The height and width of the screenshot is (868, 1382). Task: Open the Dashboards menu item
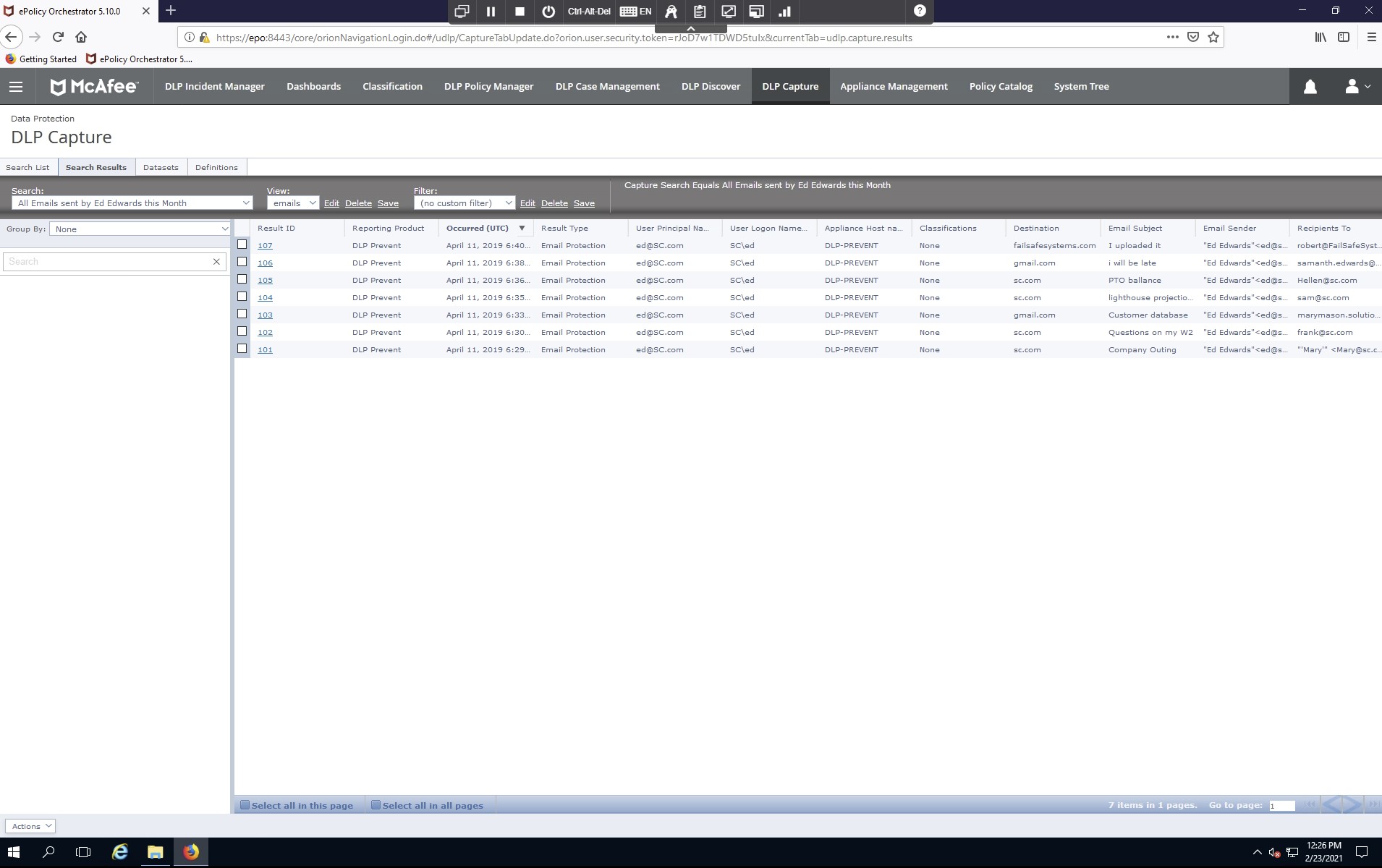point(313,87)
